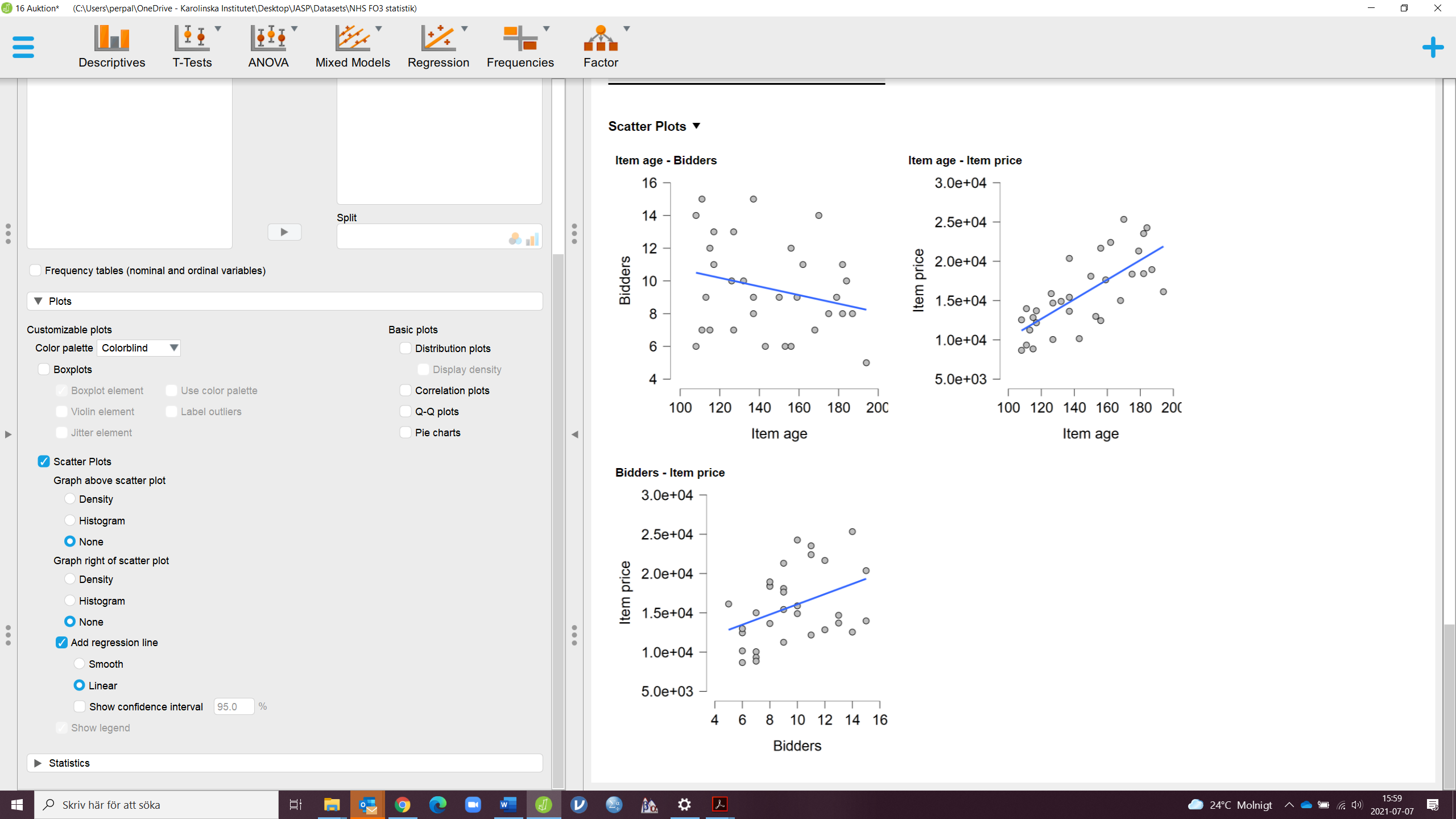The height and width of the screenshot is (819, 1456).
Task: Open the hamburger menu
Action: pos(24,47)
